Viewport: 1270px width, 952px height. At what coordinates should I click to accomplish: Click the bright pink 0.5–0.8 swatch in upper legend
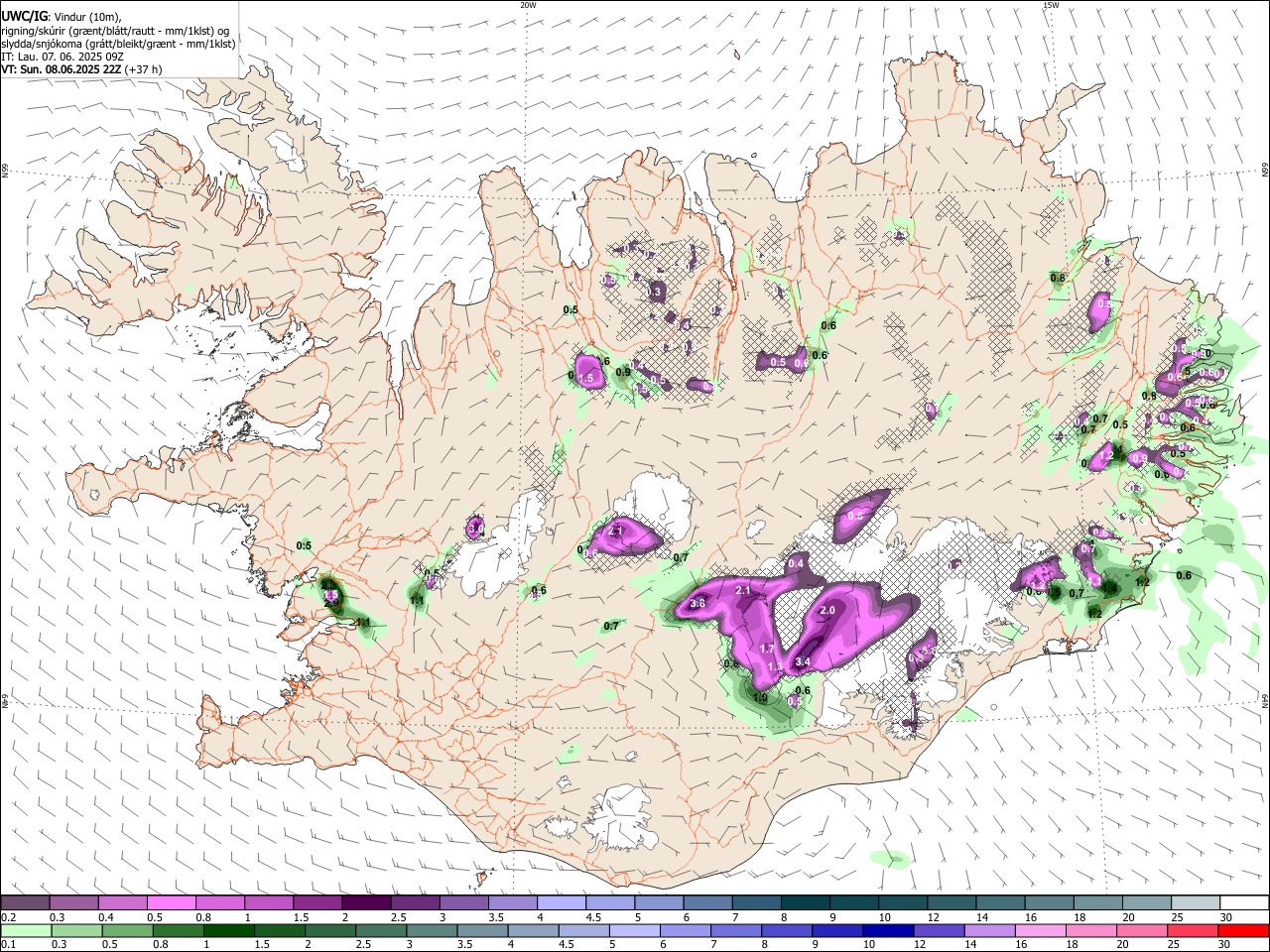click(x=171, y=903)
